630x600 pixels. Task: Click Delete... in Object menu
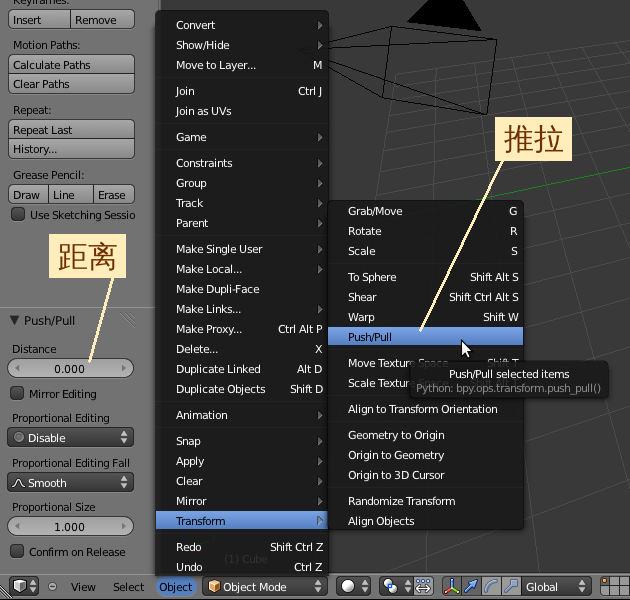coord(242,349)
